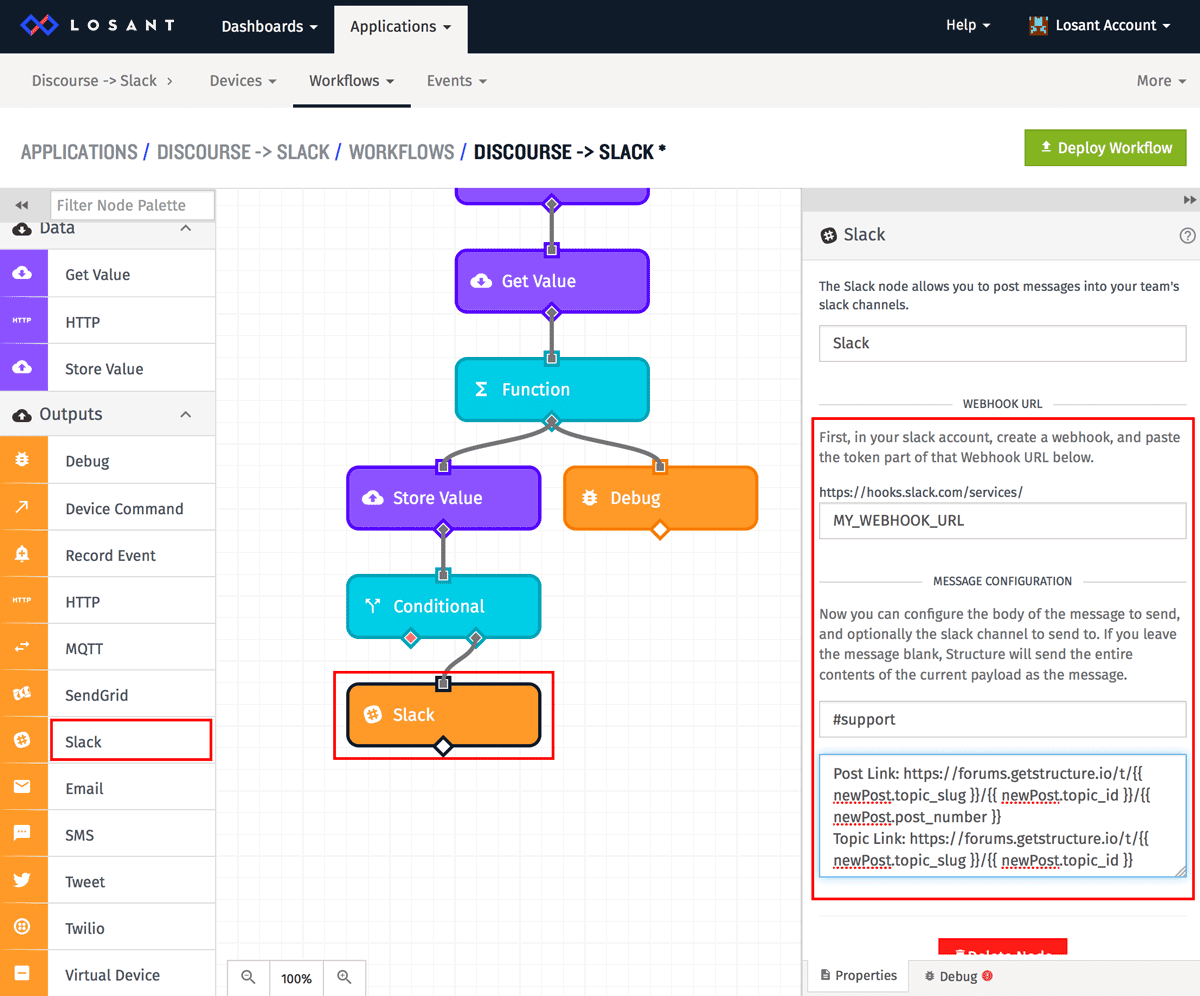Choose Virtual Device label in Outputs list
This screenshot has height=996, width=1200.
(112, 975)
